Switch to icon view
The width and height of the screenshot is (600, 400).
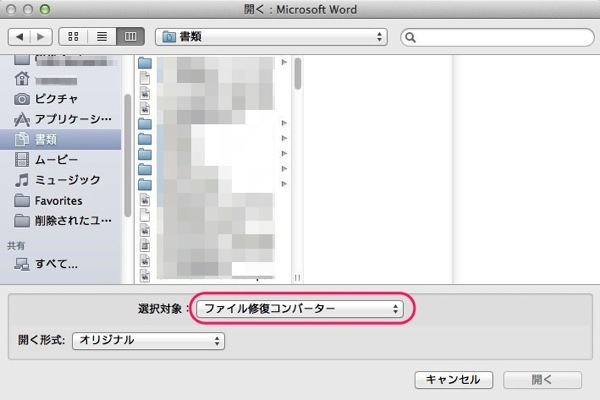(73, 37)
